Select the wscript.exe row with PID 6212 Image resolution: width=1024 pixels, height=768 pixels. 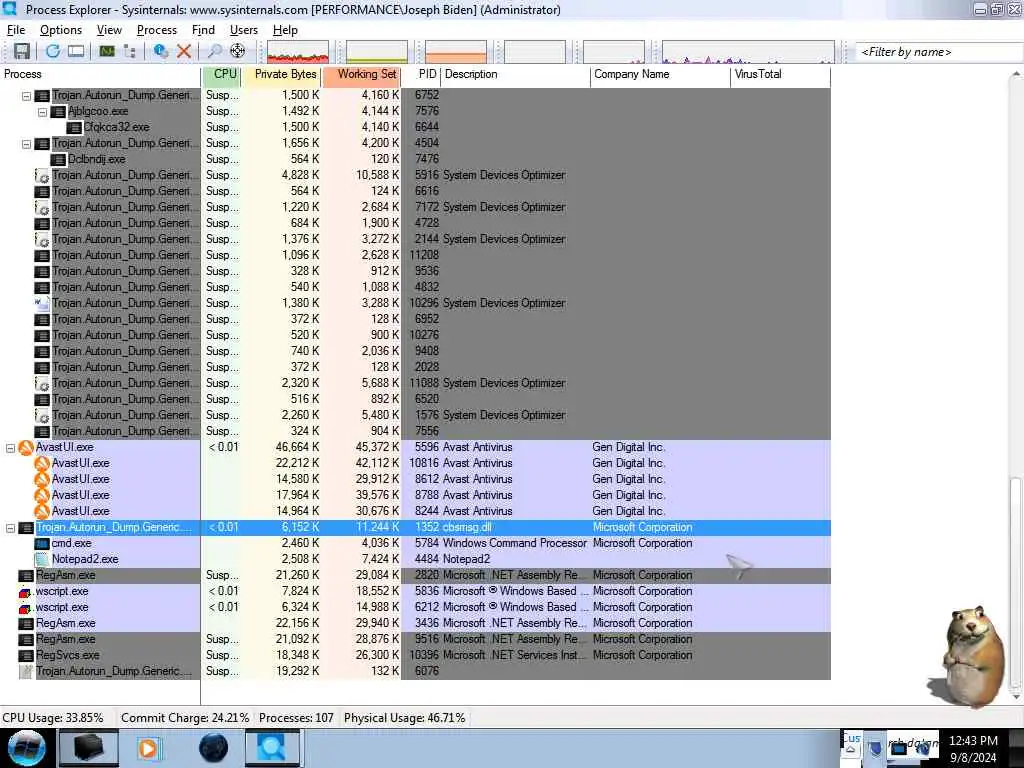(415, 607)
